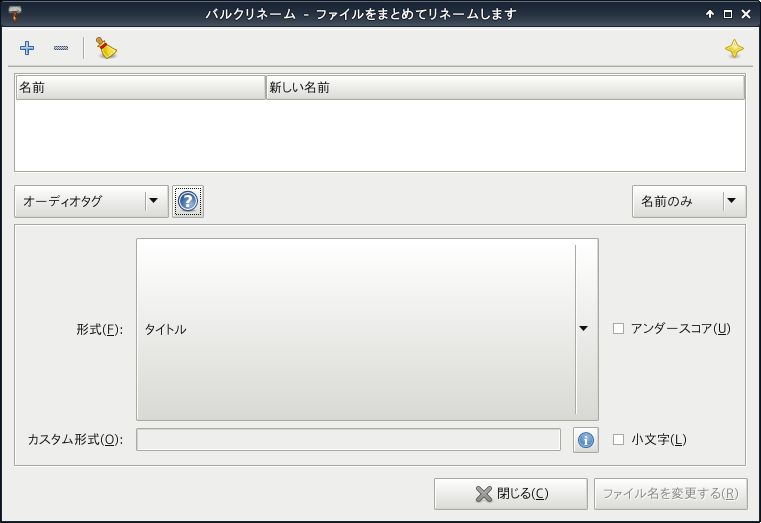The width and height of the screenshot is (761, 523).
Task: Click the blue plus add files icon
Action: pos(27,48)
